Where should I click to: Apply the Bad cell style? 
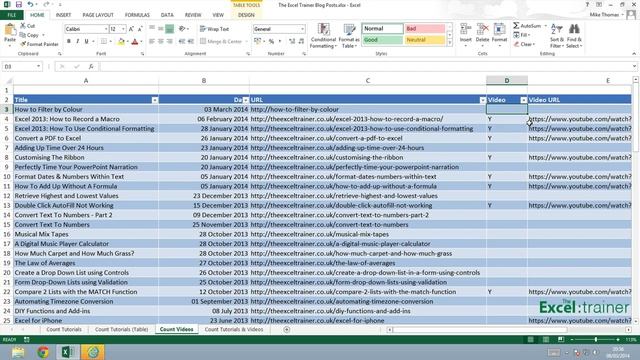click(425, 29)
